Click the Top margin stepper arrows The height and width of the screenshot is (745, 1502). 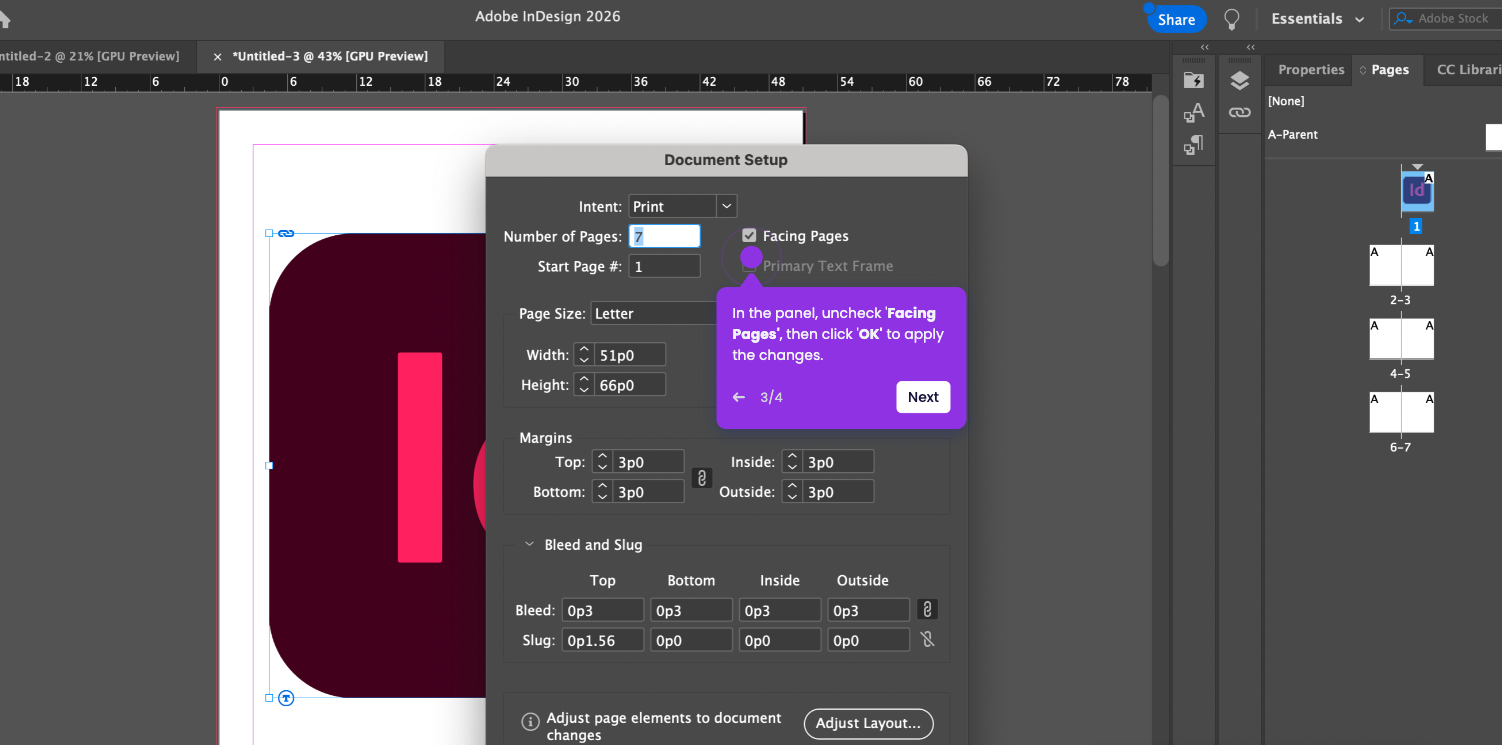tap(602, 462)
